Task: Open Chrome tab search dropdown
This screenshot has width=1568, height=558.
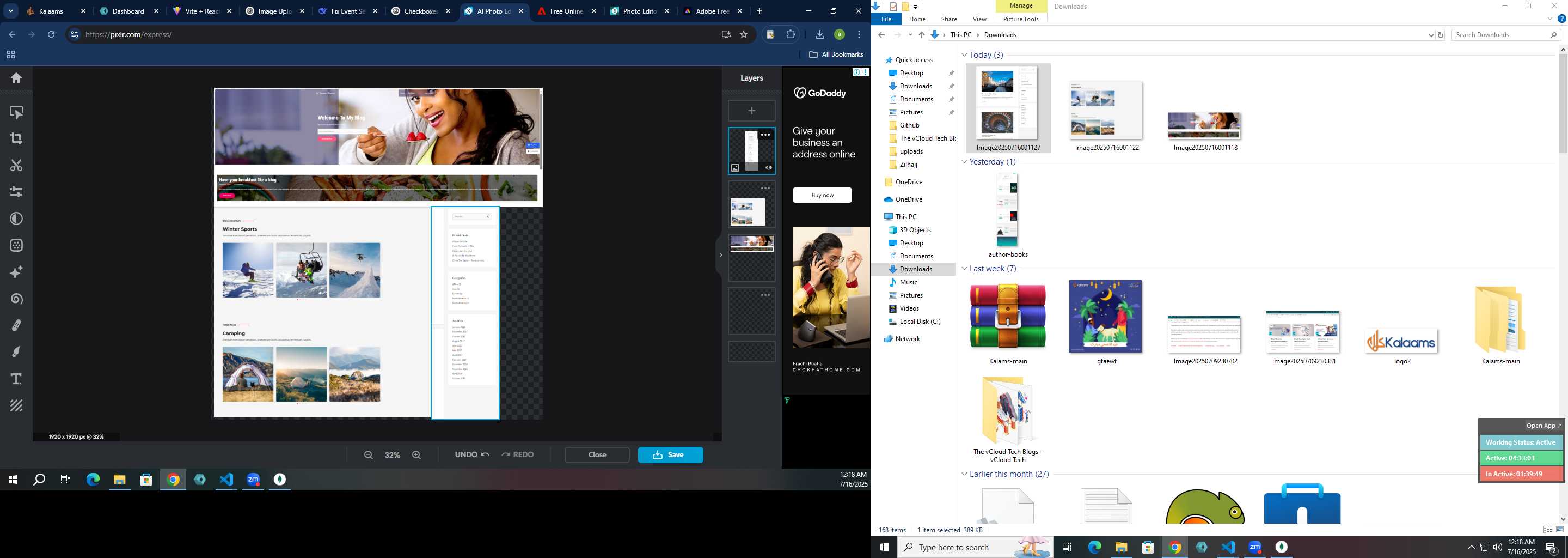Action: [x=11, y=11]
